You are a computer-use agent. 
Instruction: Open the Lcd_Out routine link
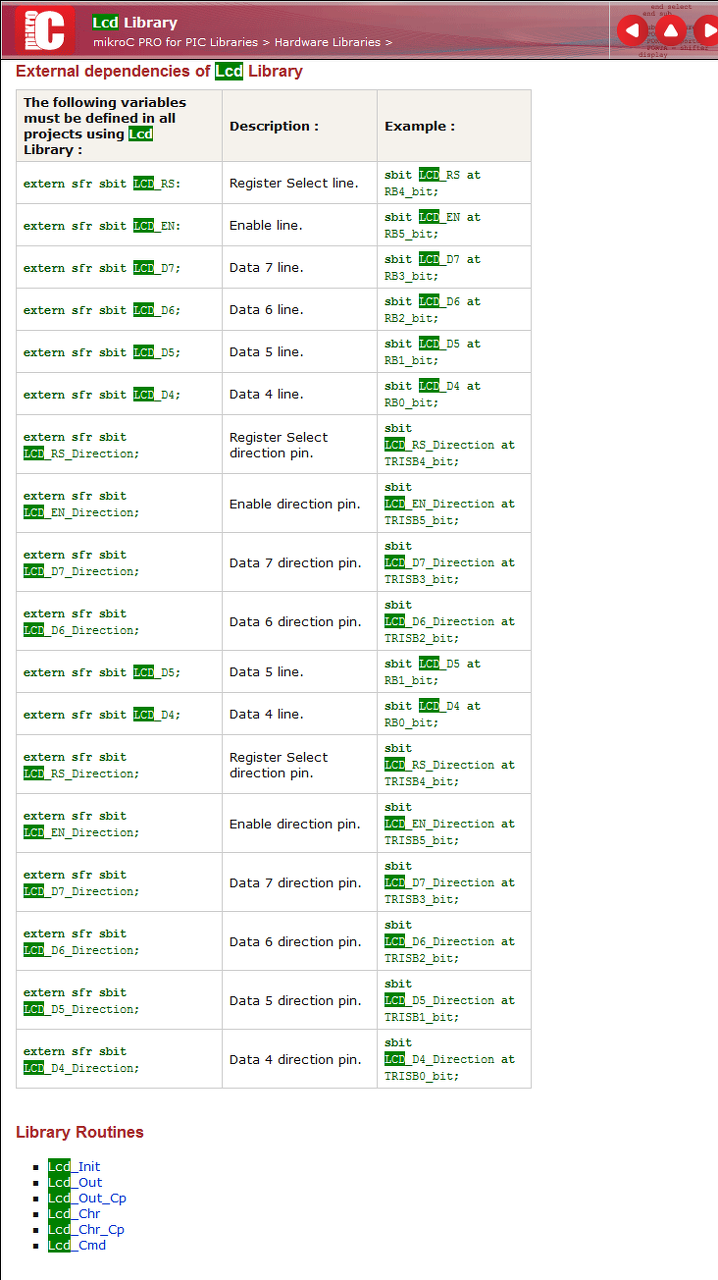pos(75,1183)
